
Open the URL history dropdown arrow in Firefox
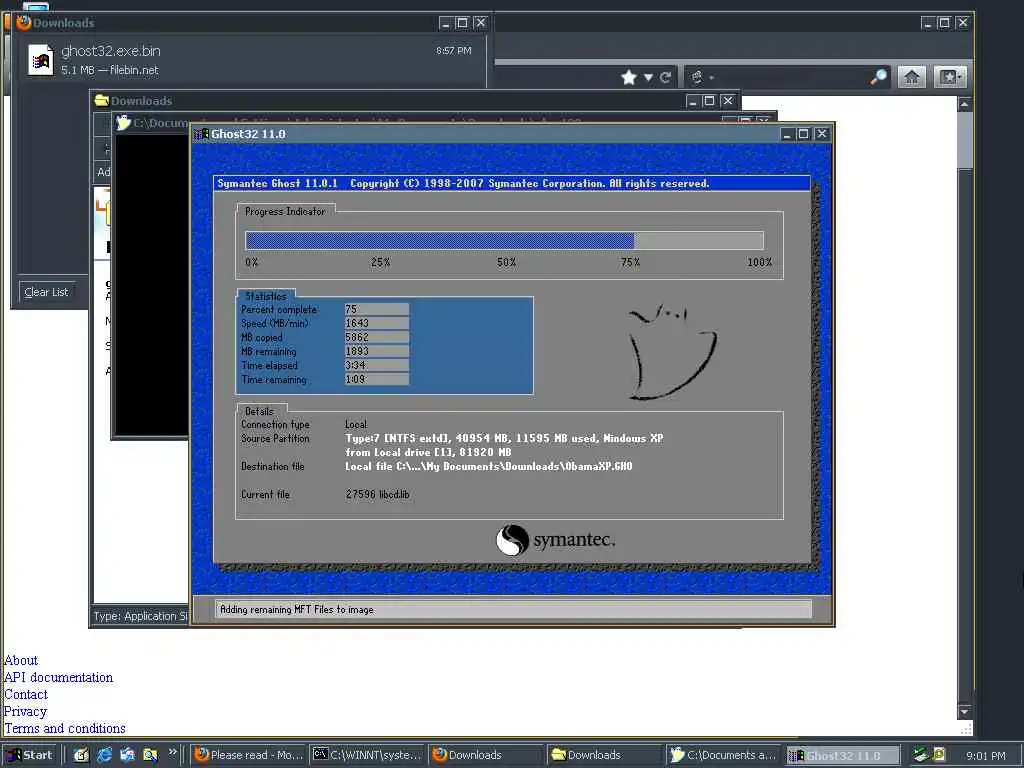coord(648,78)
